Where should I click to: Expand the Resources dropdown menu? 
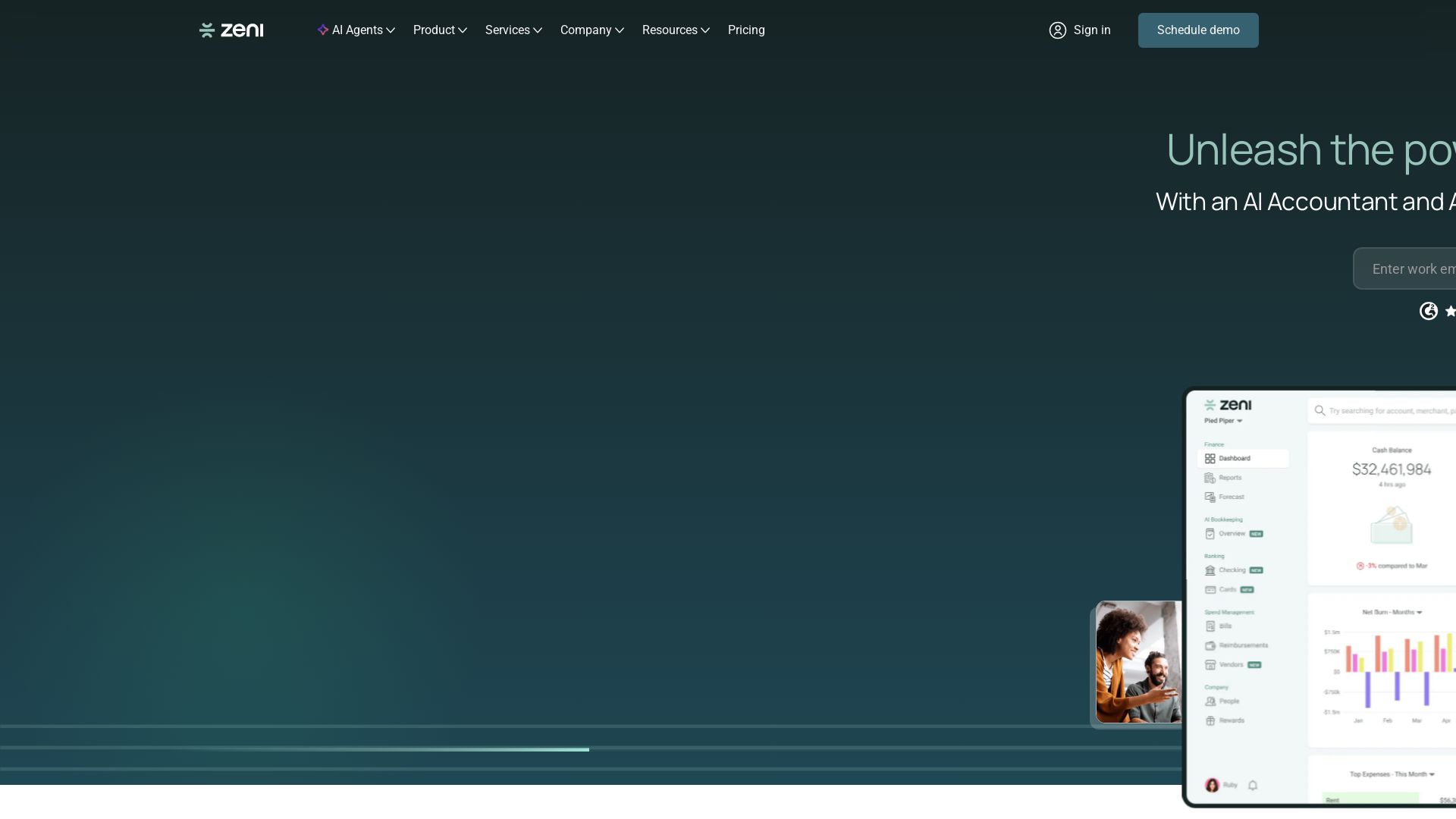click(676, 30)
